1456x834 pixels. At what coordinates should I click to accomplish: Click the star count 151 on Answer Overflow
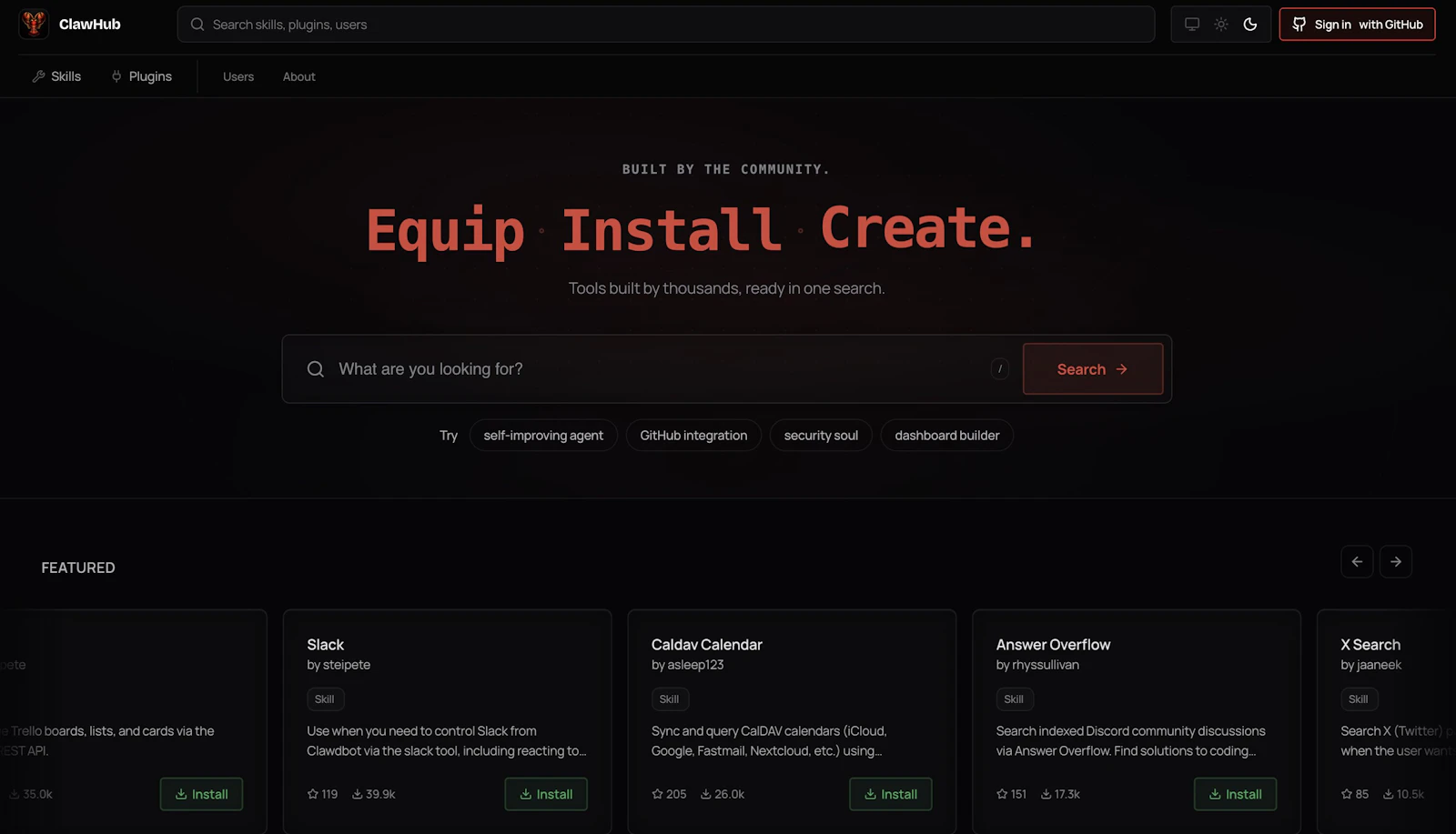click(1011, 794)
